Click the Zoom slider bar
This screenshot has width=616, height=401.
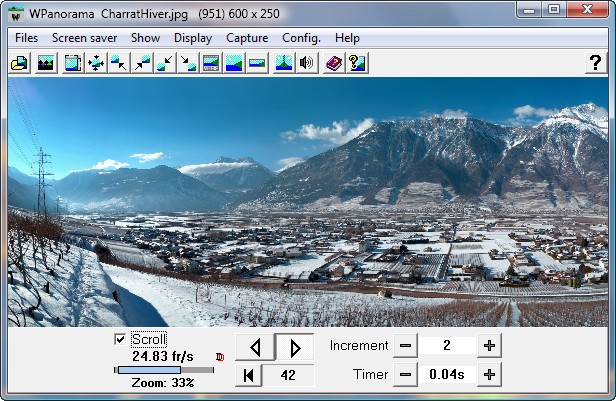(164, 370)
